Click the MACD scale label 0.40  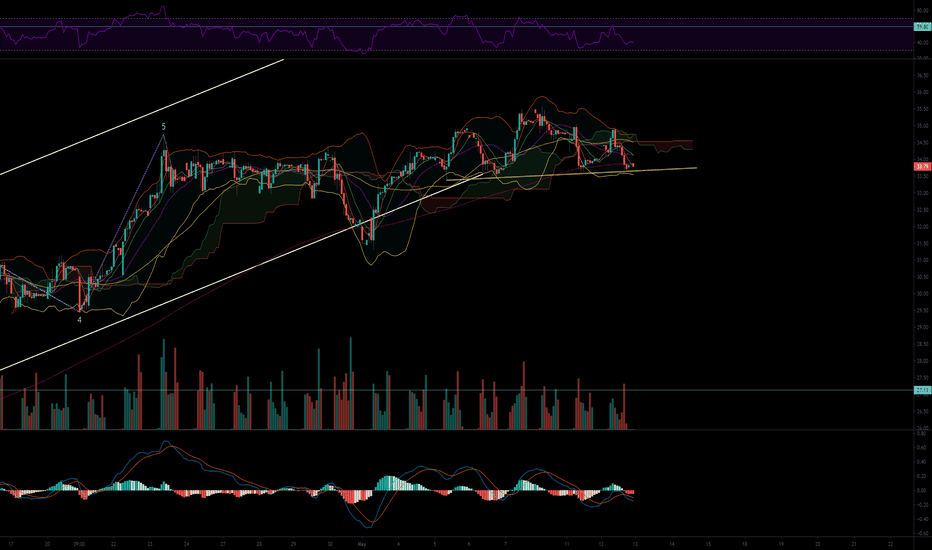[x=921, y=462]
